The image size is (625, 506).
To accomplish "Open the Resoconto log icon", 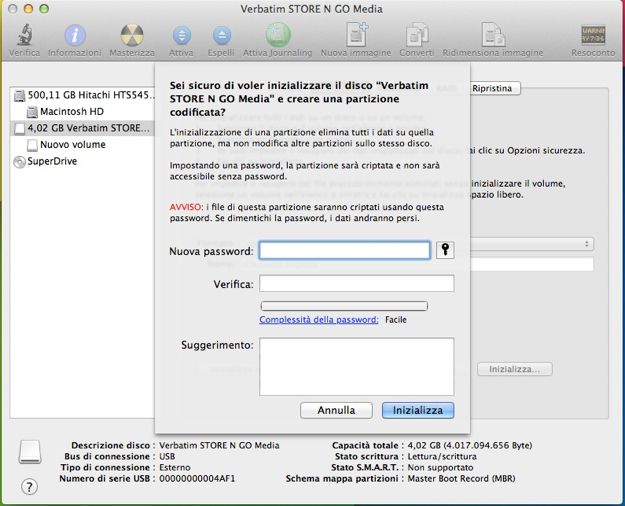I will [593, 35].
